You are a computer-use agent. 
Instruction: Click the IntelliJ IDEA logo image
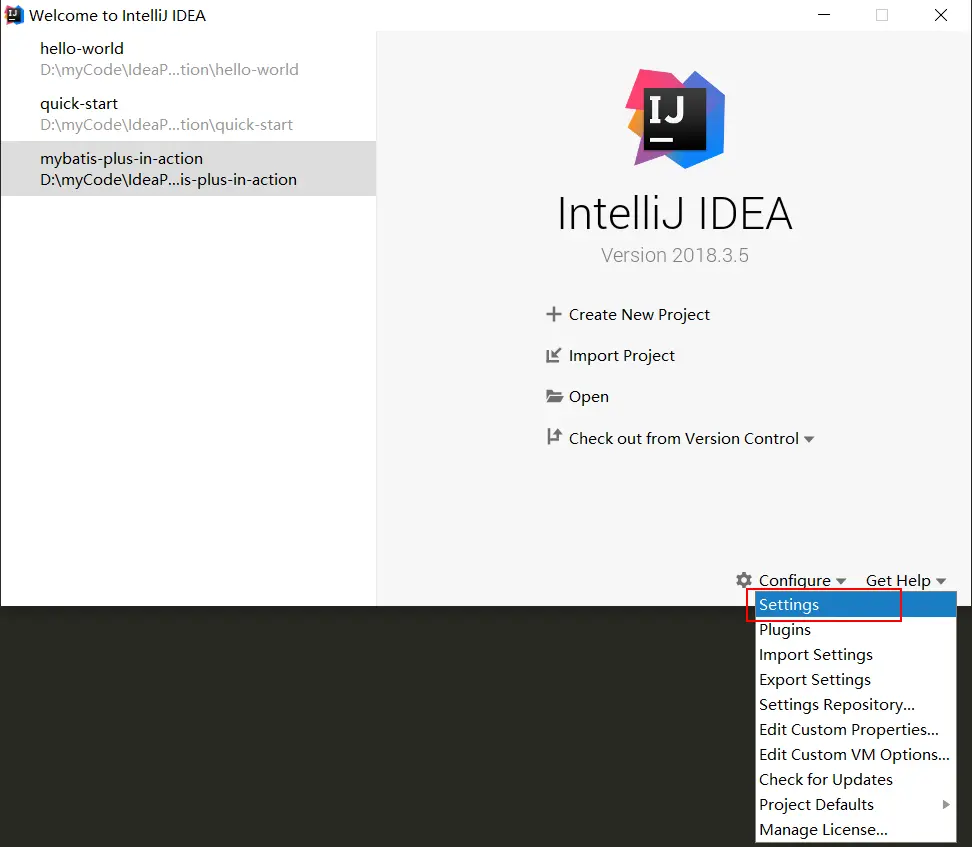[675, 118]
